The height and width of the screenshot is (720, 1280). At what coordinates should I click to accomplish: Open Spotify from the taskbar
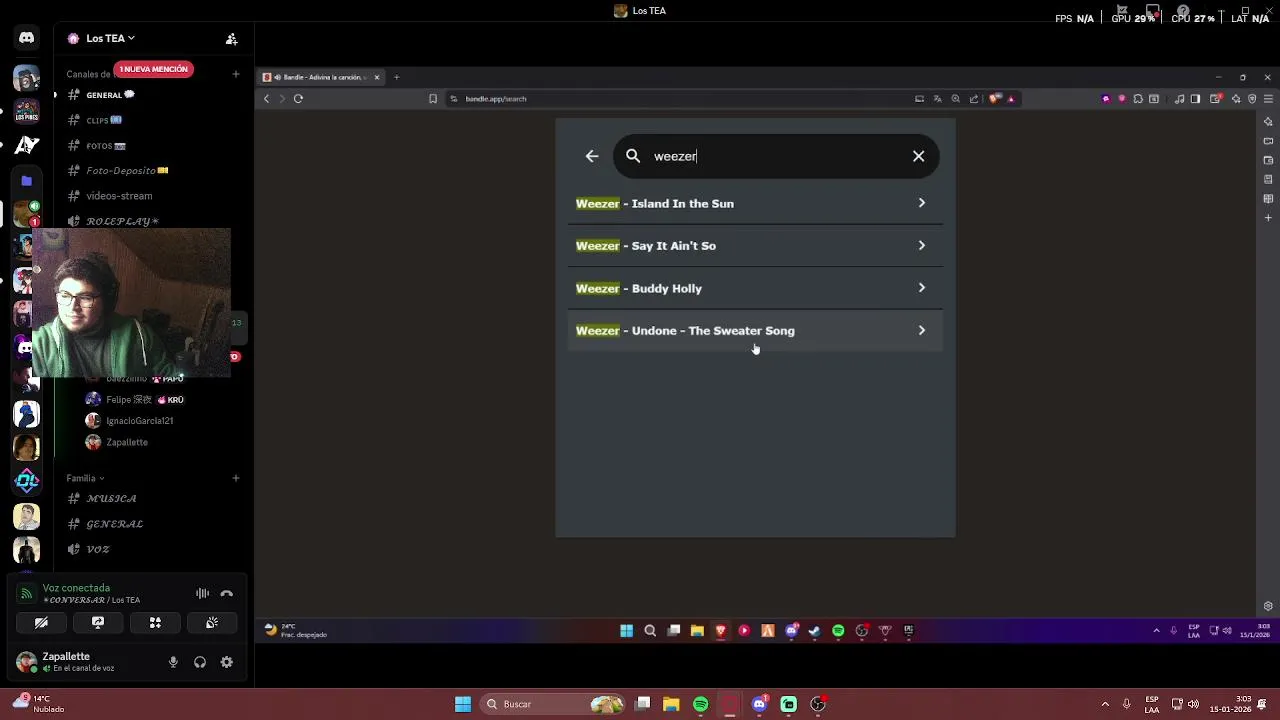click(x=700, y=704)
